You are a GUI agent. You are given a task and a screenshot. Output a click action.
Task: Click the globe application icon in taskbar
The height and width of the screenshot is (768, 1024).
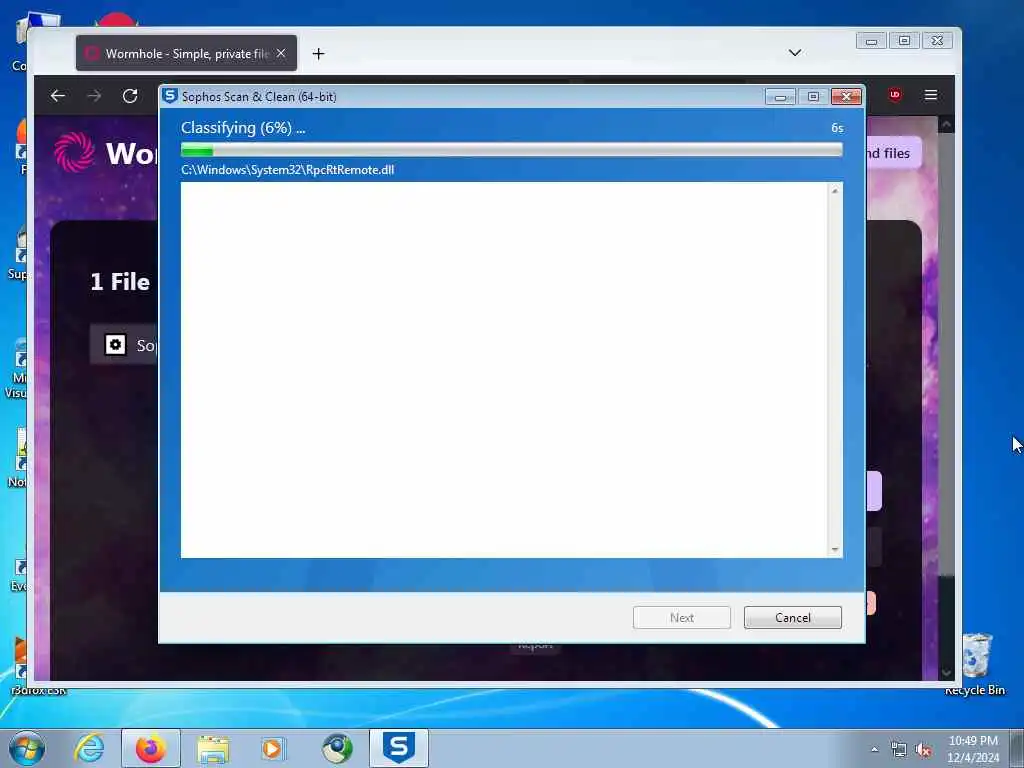click(337, 748)
